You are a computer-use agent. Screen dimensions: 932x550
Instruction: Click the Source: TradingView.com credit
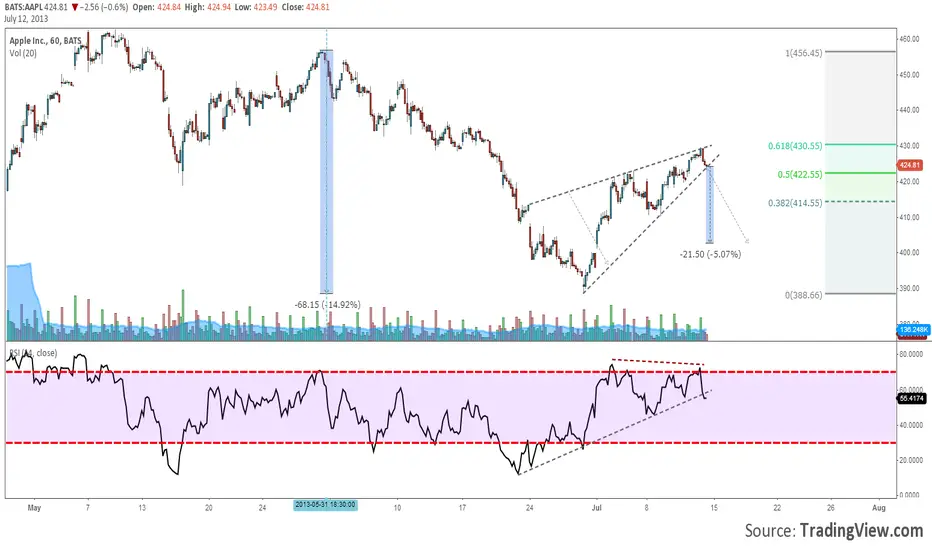834,530
